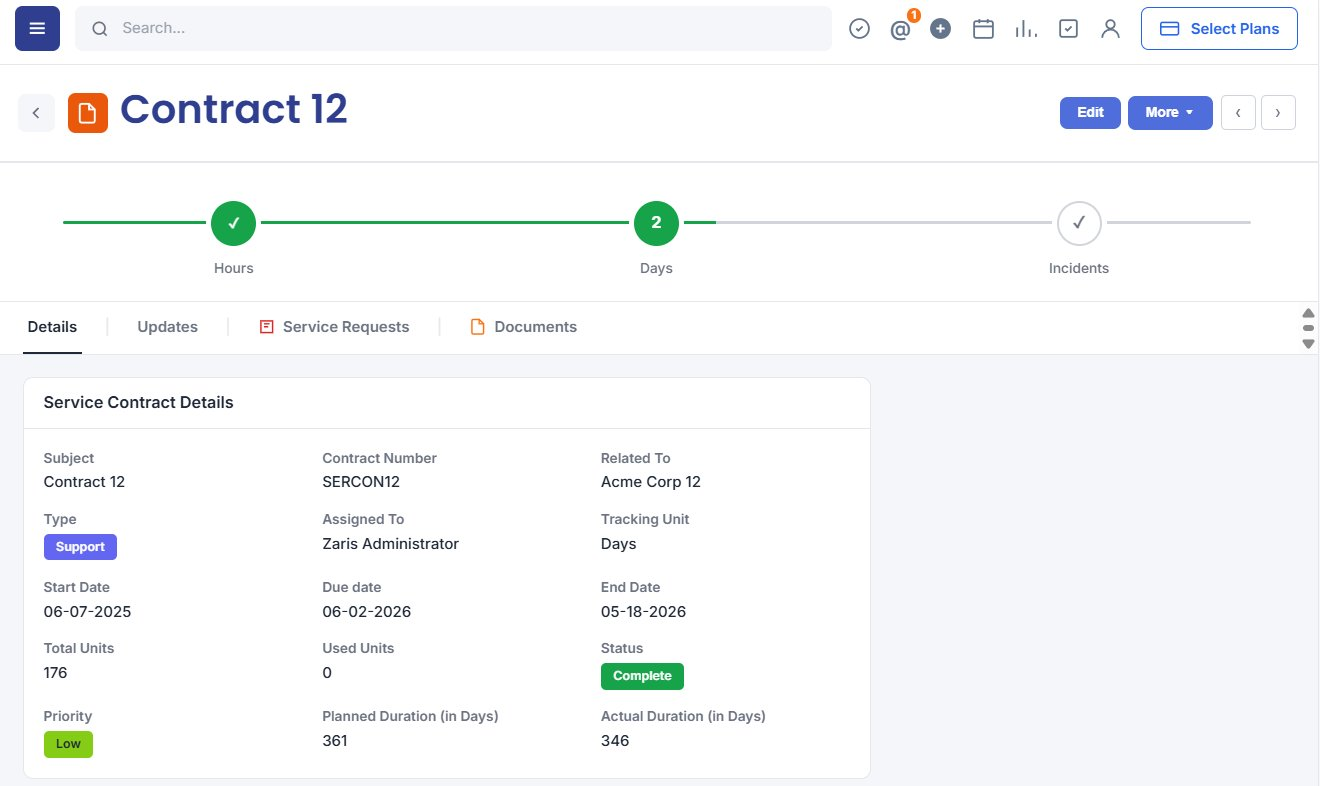This screenshot has width=1320, height=786.
Task: Open the tasks checkmark circle icon
Action: [x=859, y=29]
